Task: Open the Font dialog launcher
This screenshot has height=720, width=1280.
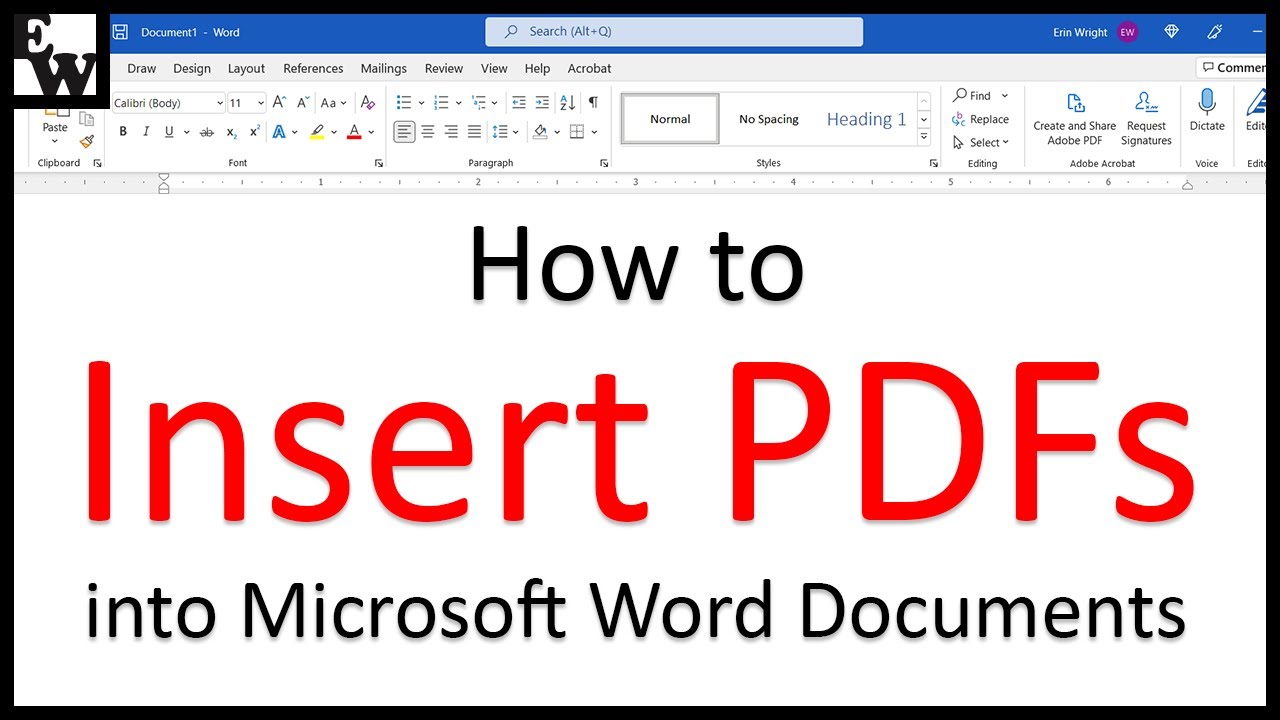Action: tap(379, 163)
